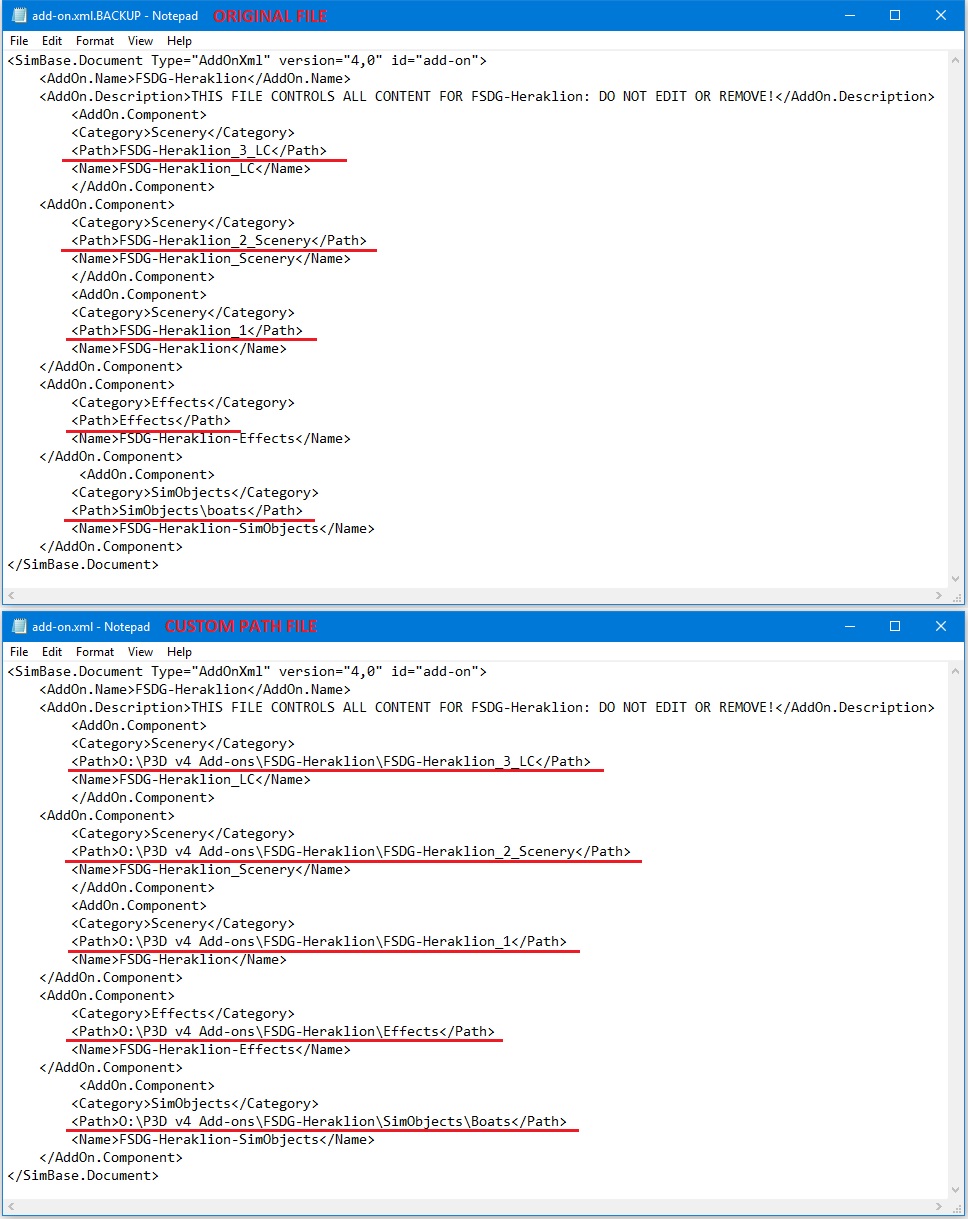Close the bottom add-on.xml Notepad window
The width and height of the screenshot is (968, 1219).
(x=941, y=626)
